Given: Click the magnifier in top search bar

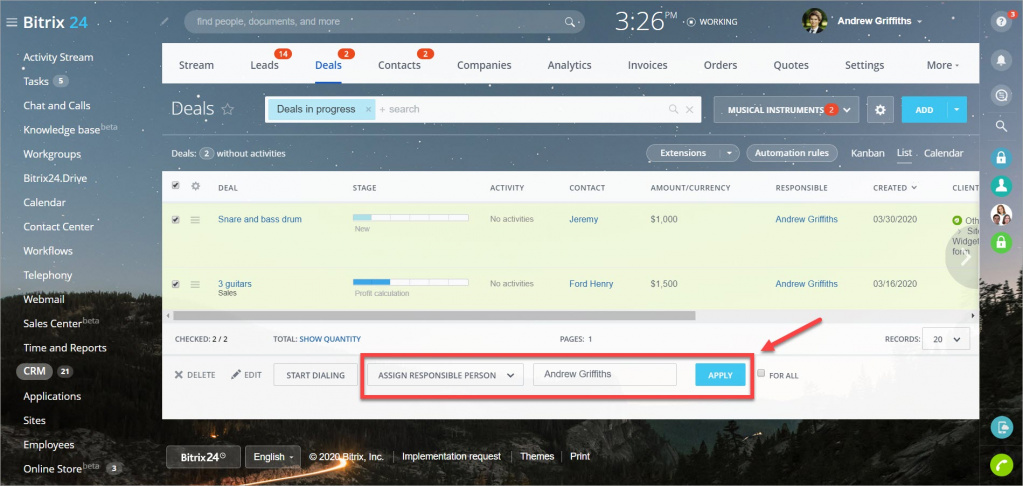Looking at the screenshot, I should coord(570,22).
